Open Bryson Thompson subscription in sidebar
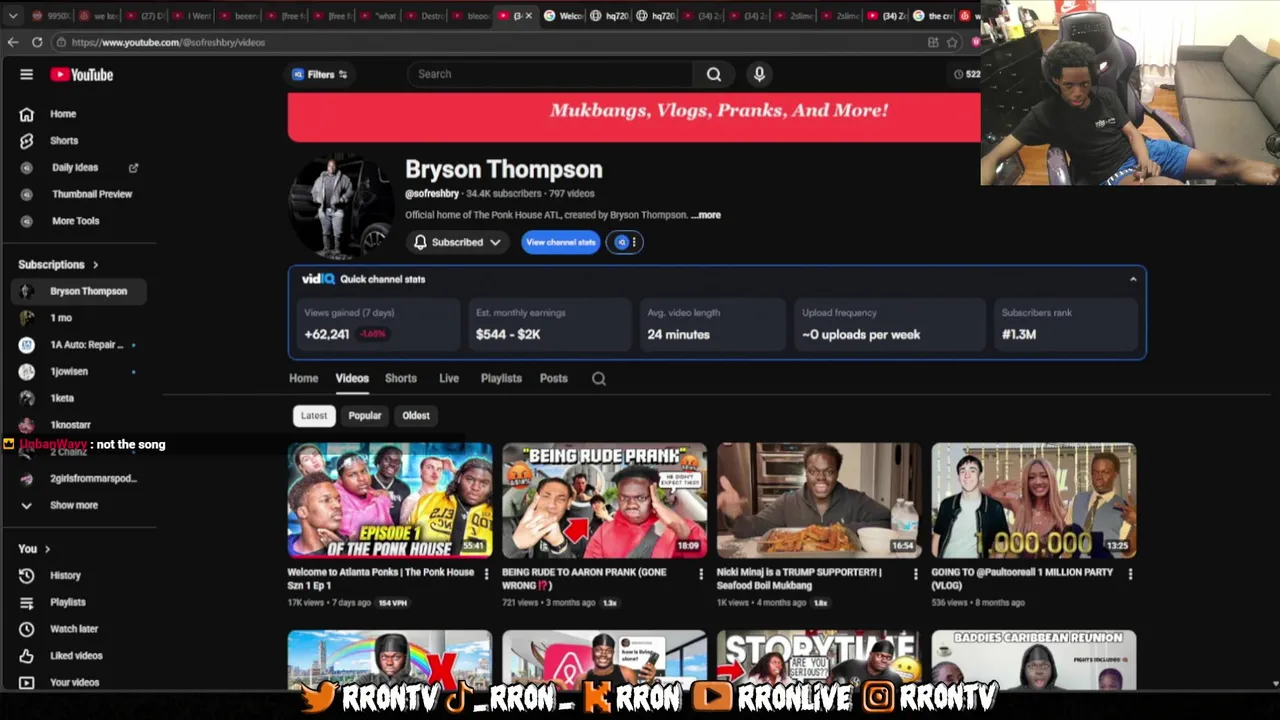 click(80, 291)
